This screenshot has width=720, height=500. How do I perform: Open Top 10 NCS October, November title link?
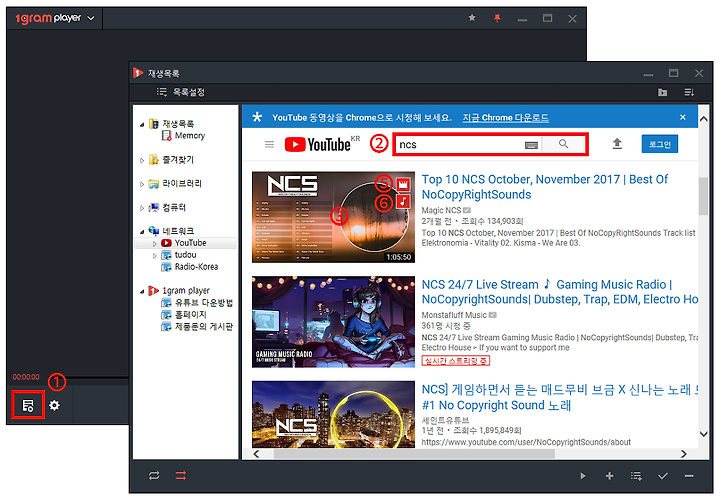[545, 187]
